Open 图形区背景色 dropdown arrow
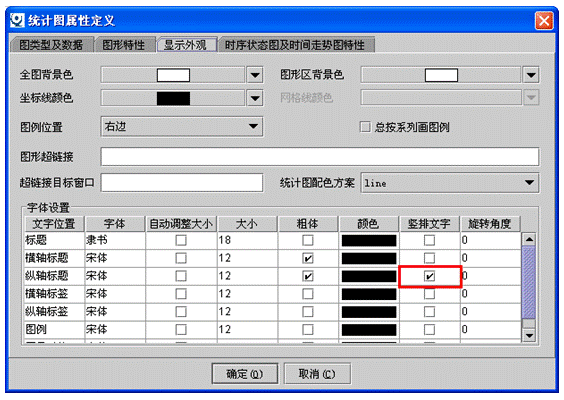This screenshot has width=564, height=400. coord(531,75)
